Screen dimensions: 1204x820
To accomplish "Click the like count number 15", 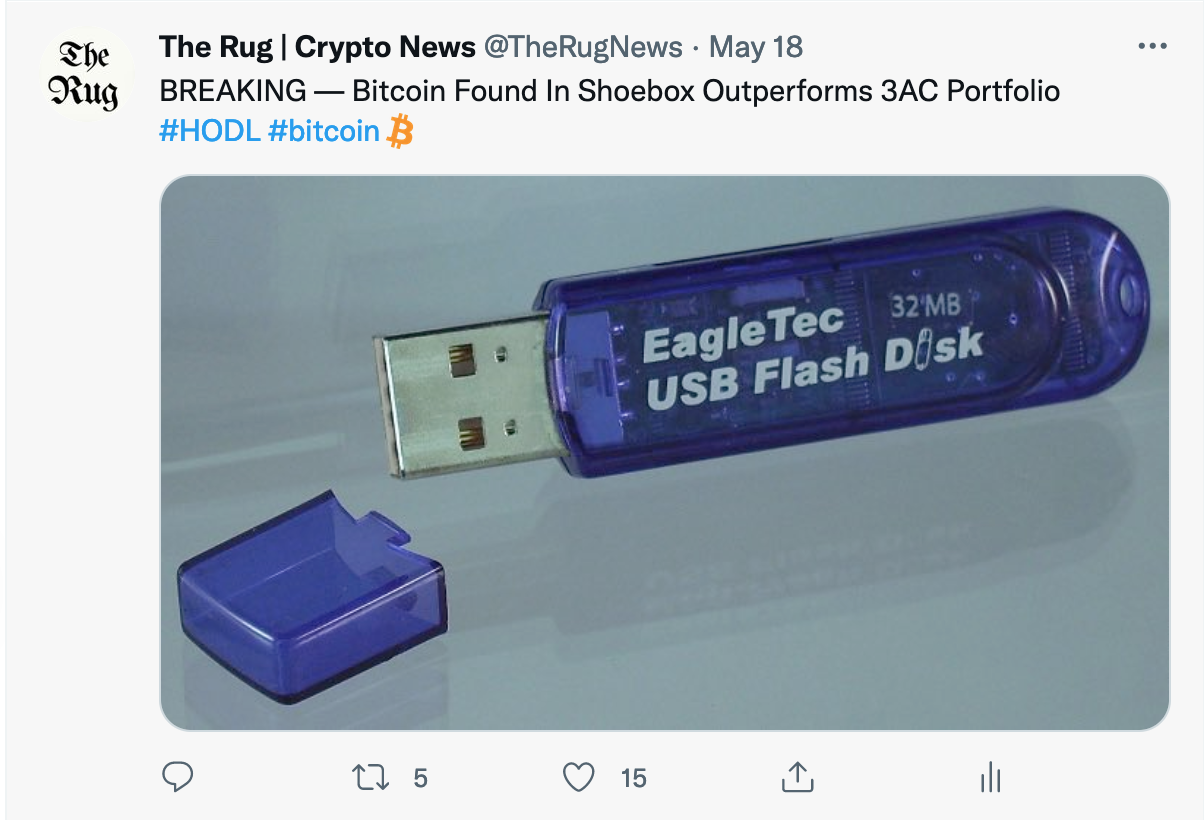I will tap(633, 778).
